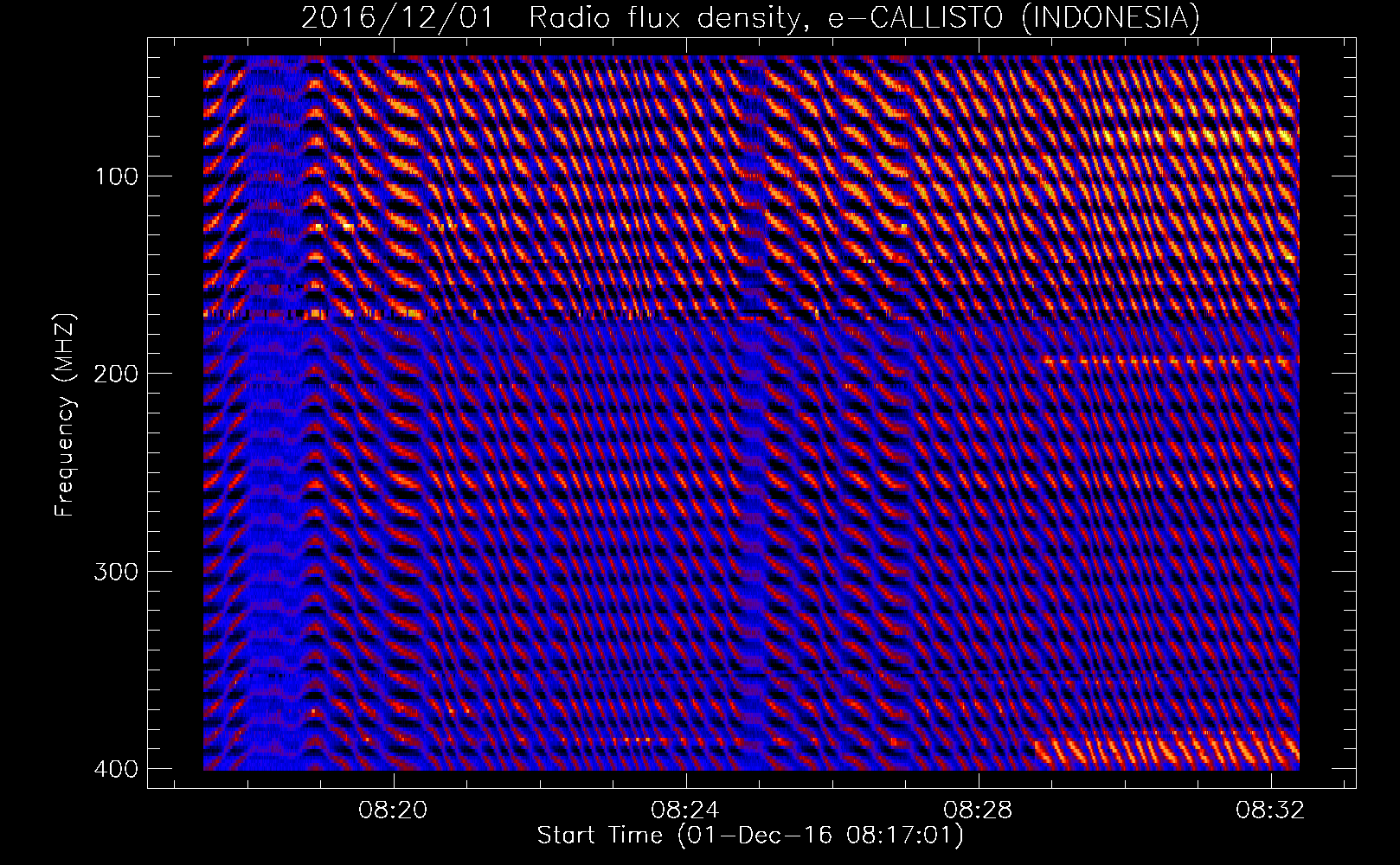
Task: Click the 100 frequency tick label
Action: click(115, 176)
